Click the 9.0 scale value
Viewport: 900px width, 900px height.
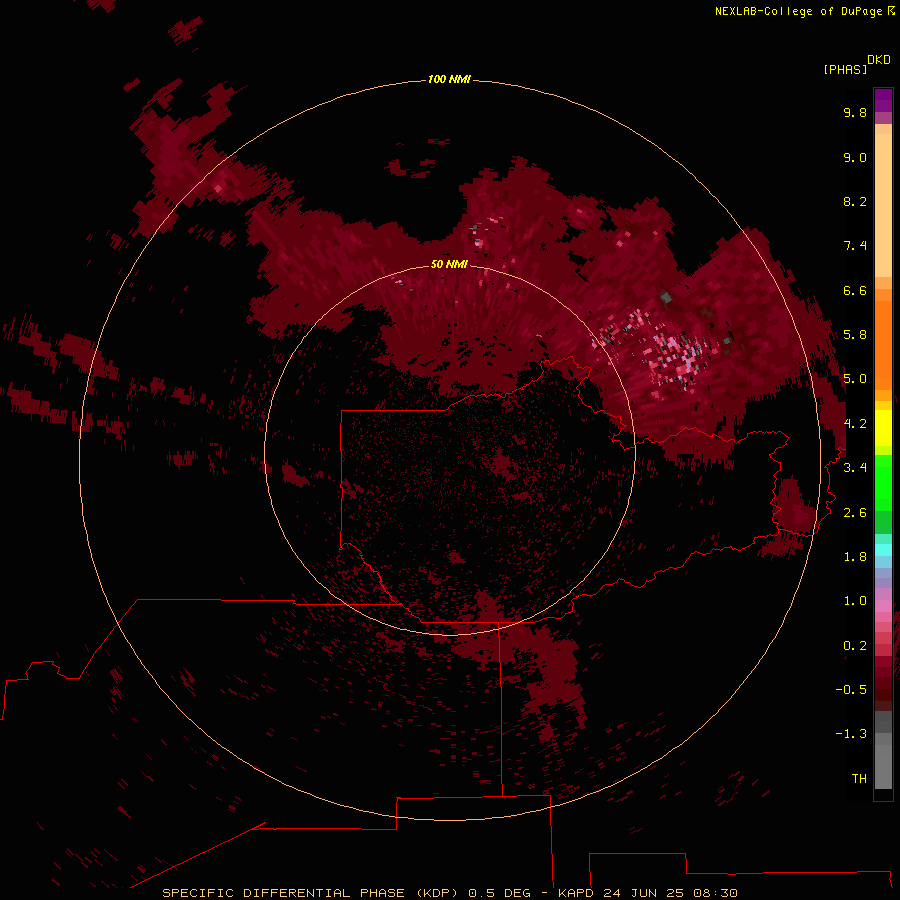tap(855, 157)
